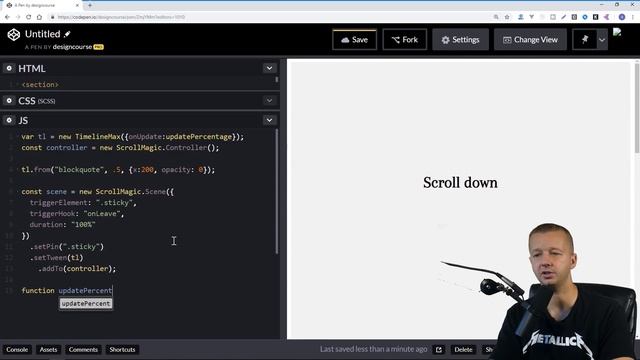Expand the HTML editor dropdown
Viewport: 640px width, 360px height.
(269, 68)
